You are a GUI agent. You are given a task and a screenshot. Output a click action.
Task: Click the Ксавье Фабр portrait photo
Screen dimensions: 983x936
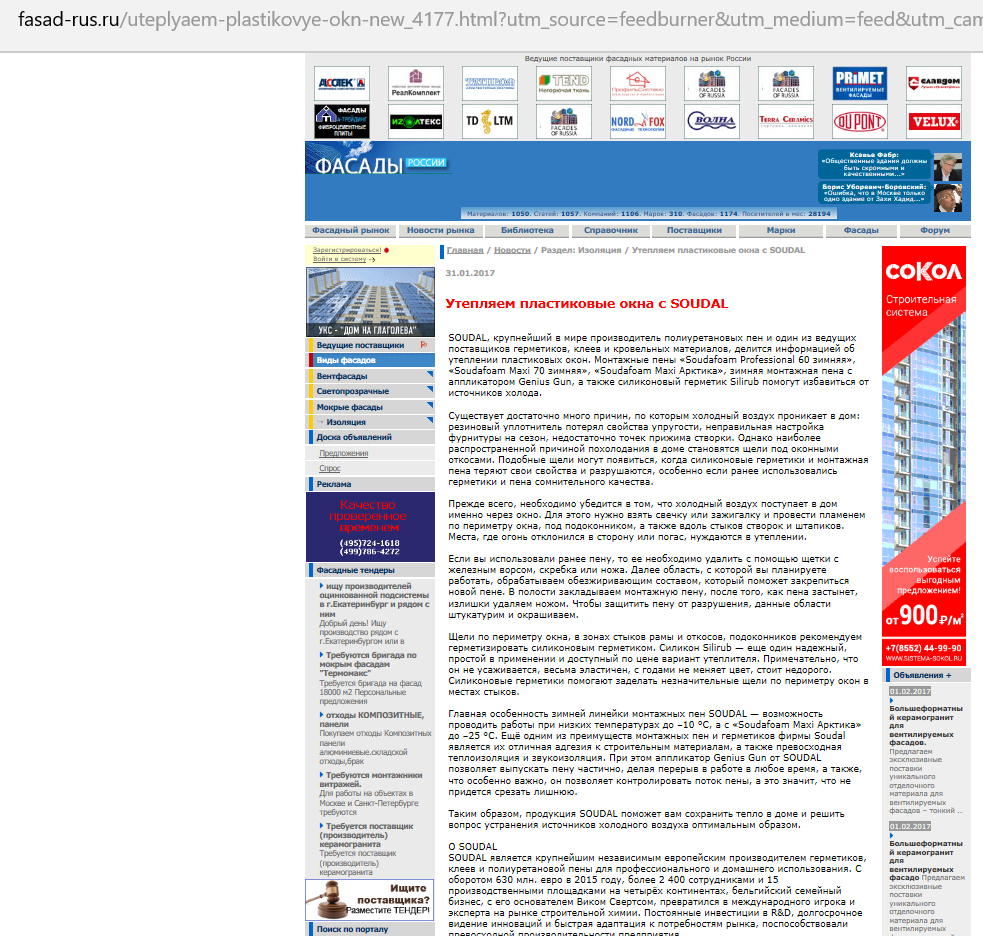pyautogui.click(x=948, y=166)
